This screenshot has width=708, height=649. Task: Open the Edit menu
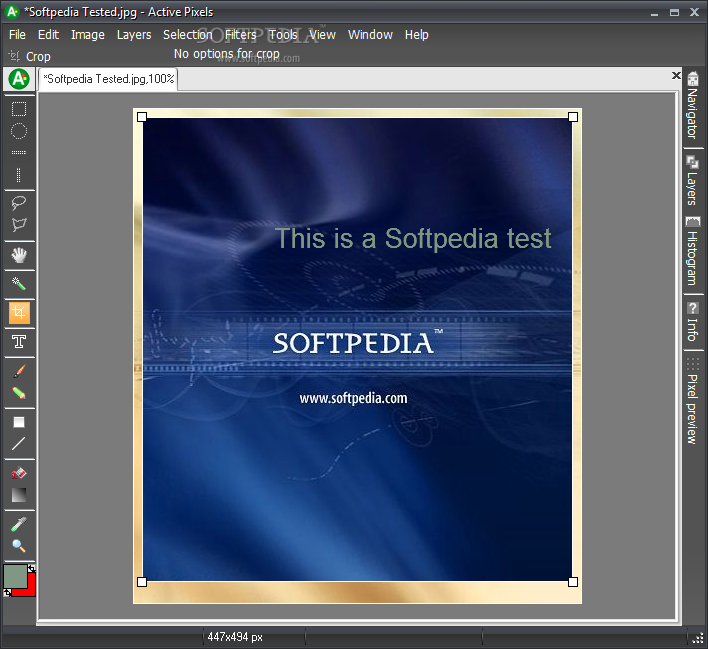pos(48,35)
